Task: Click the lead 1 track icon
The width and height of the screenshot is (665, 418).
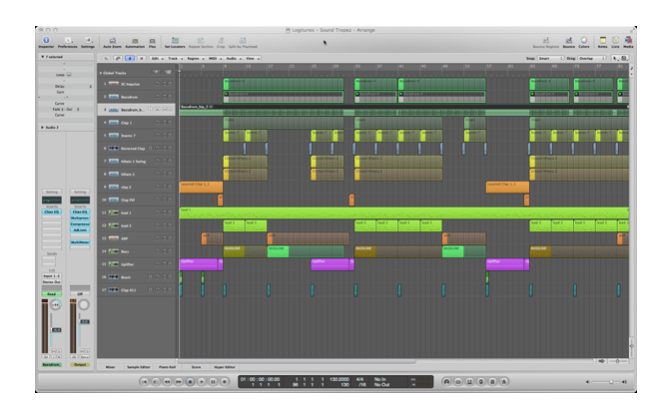Action: [114, 213]
